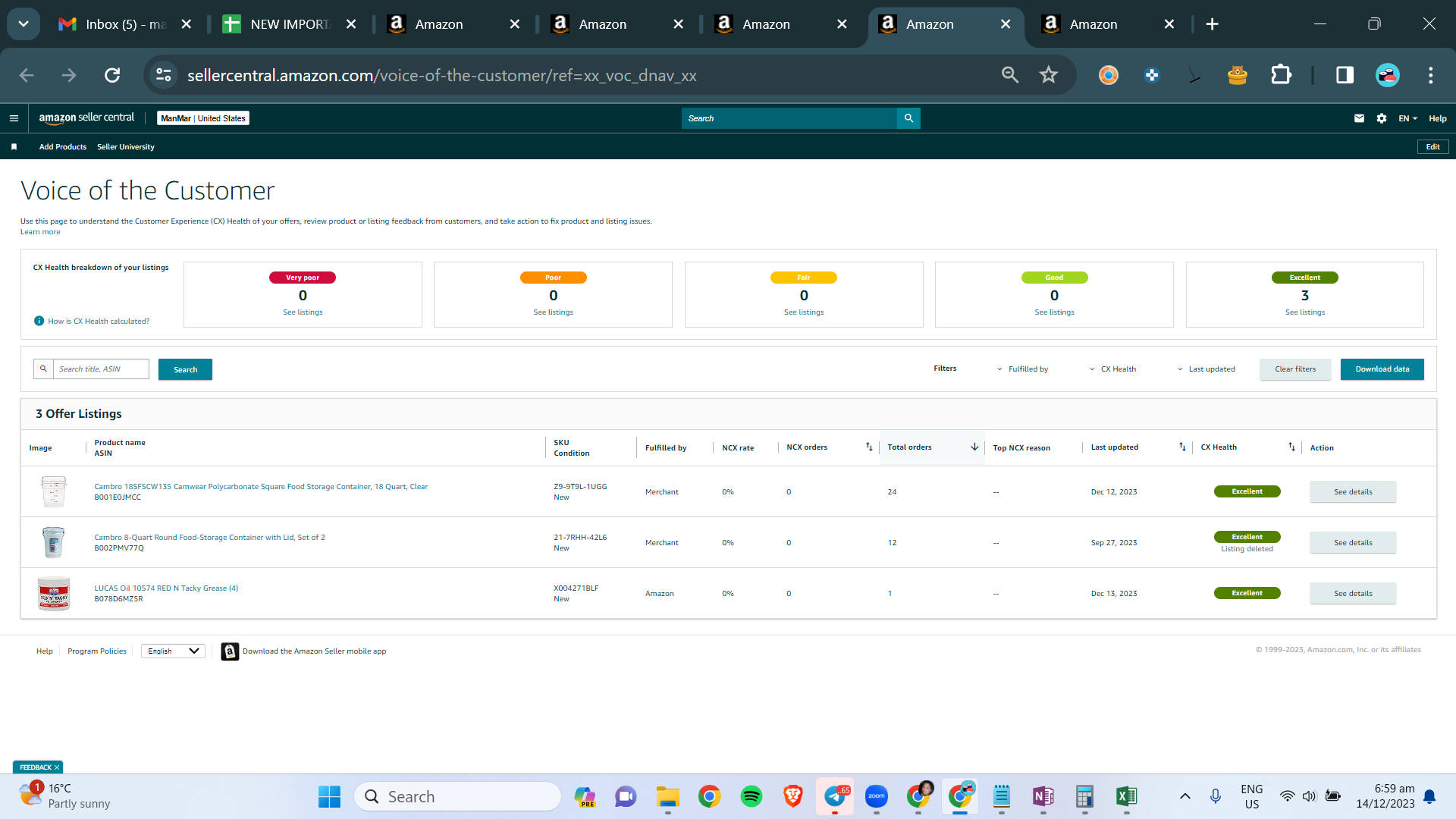See listings under the Fair category

click(x=803, y=312)
